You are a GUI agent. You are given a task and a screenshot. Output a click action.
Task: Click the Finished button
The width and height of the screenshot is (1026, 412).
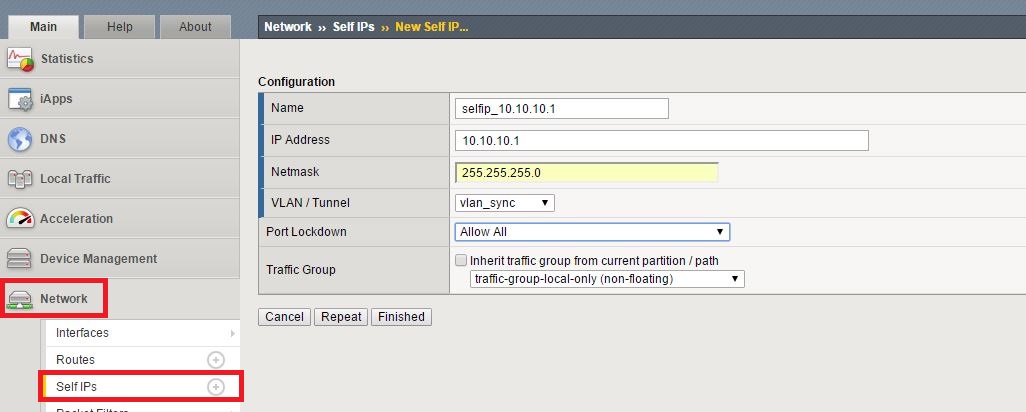tap(401, 317)
